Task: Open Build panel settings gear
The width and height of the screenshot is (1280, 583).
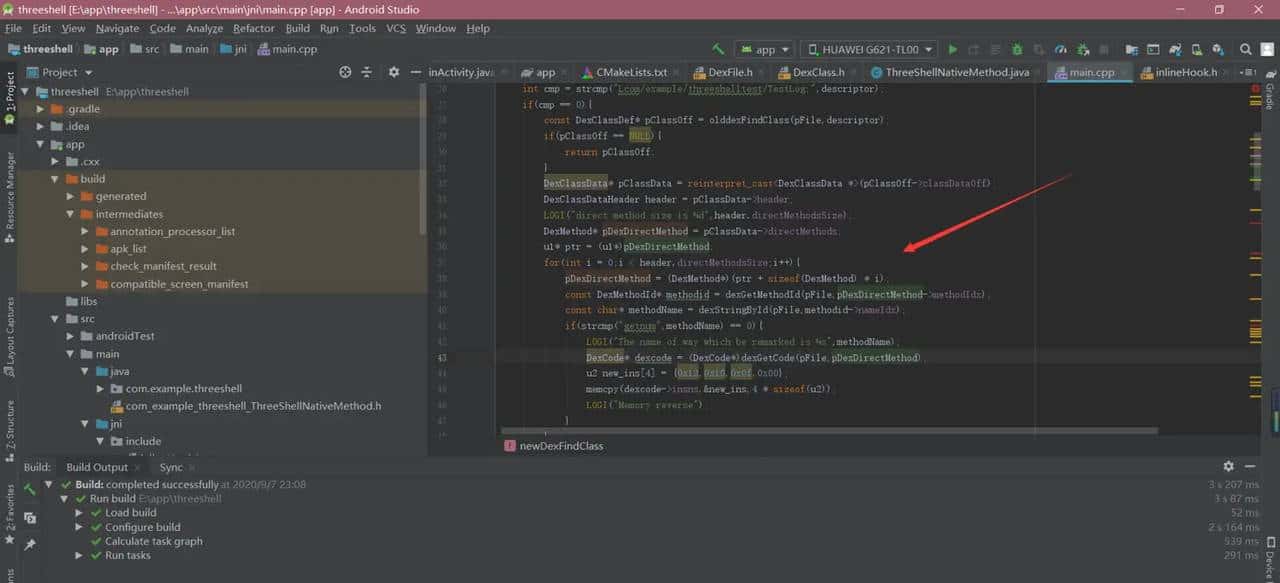Action: (1228, 467)
